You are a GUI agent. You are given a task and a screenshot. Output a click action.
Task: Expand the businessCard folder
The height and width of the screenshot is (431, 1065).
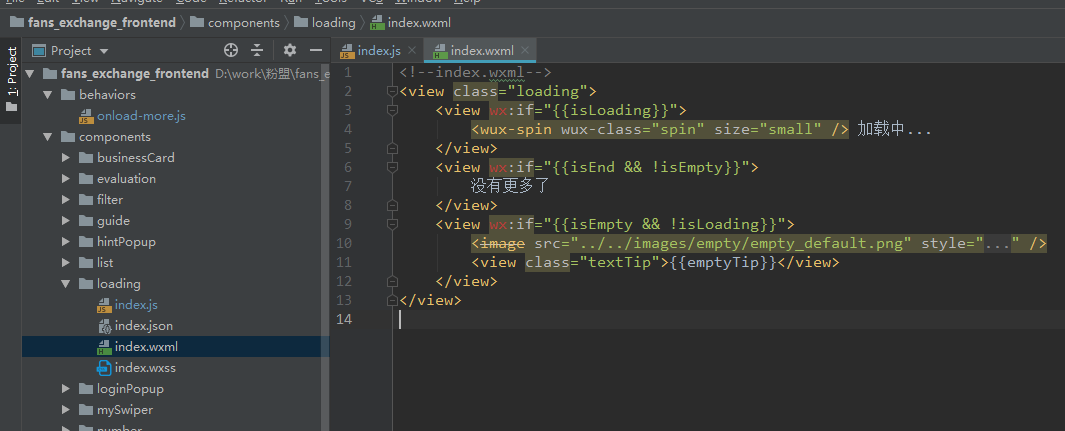pyautogui.click(x=66, y=157)
